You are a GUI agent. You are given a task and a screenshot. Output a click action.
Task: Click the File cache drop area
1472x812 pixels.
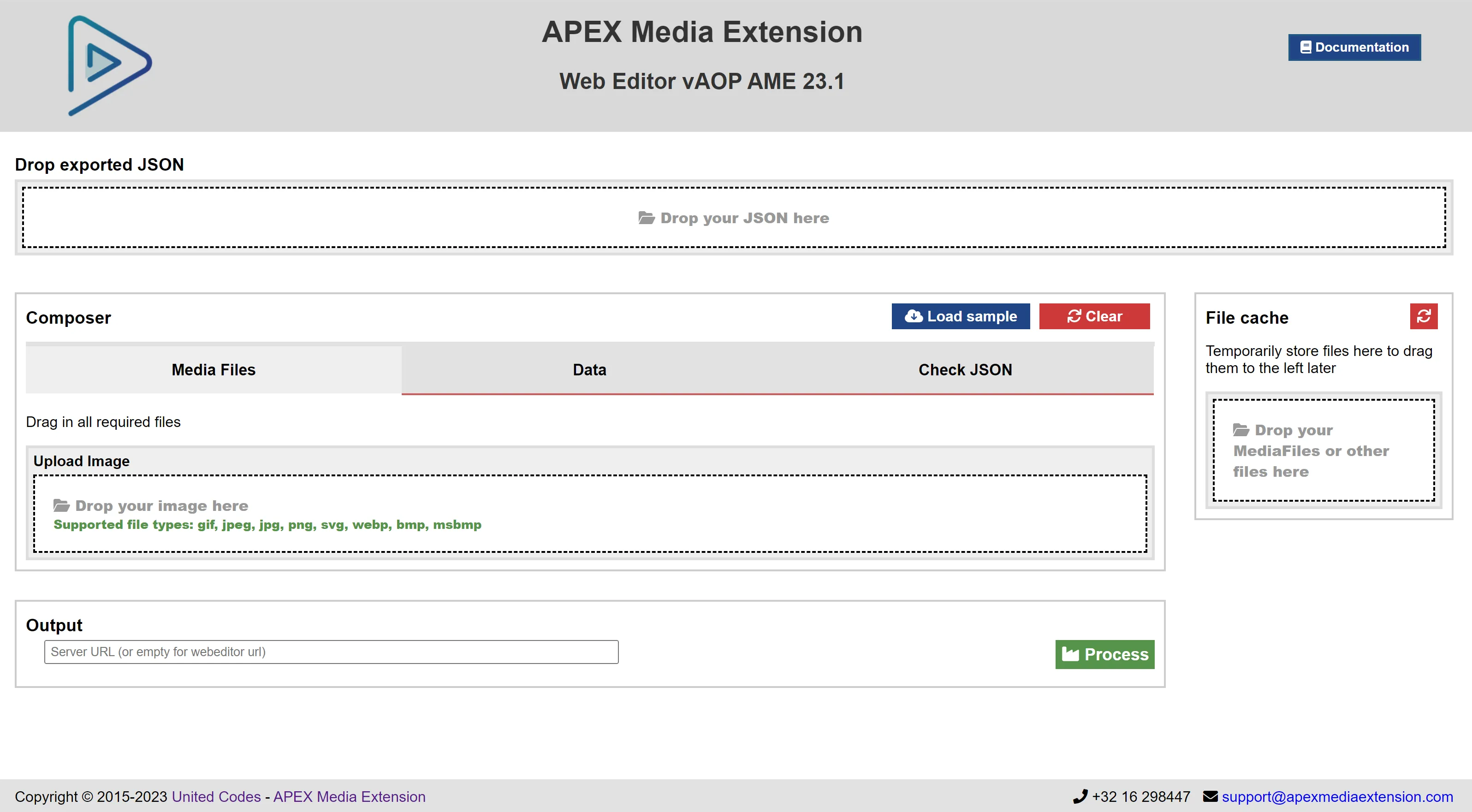point(1324,450)
